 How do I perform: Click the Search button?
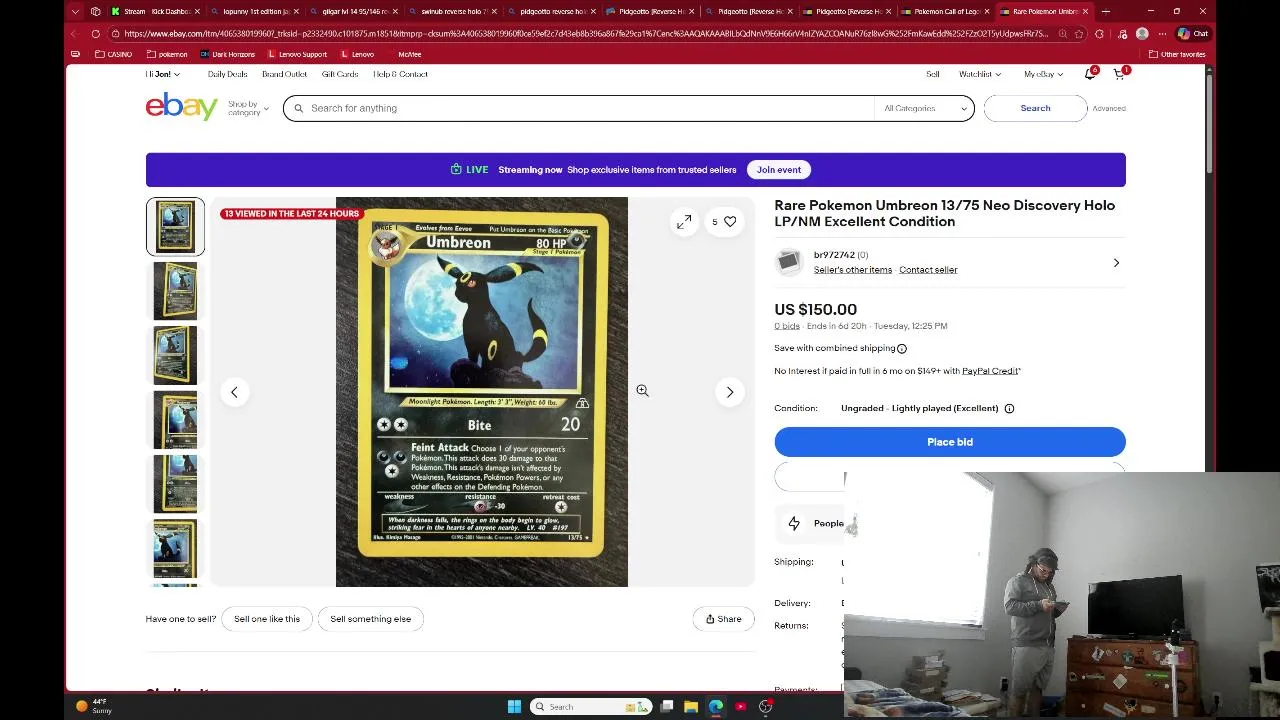click(x=1035, y=108)
